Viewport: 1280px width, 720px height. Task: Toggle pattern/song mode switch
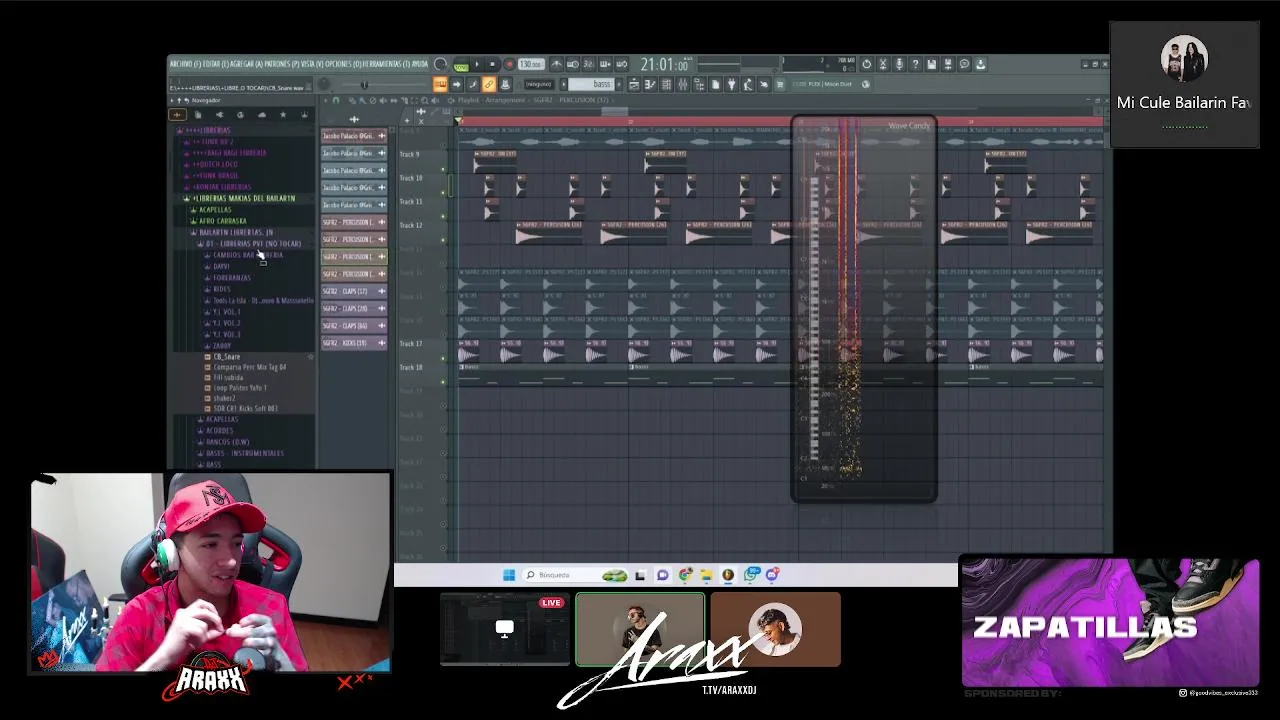click(x=460, y=65)
